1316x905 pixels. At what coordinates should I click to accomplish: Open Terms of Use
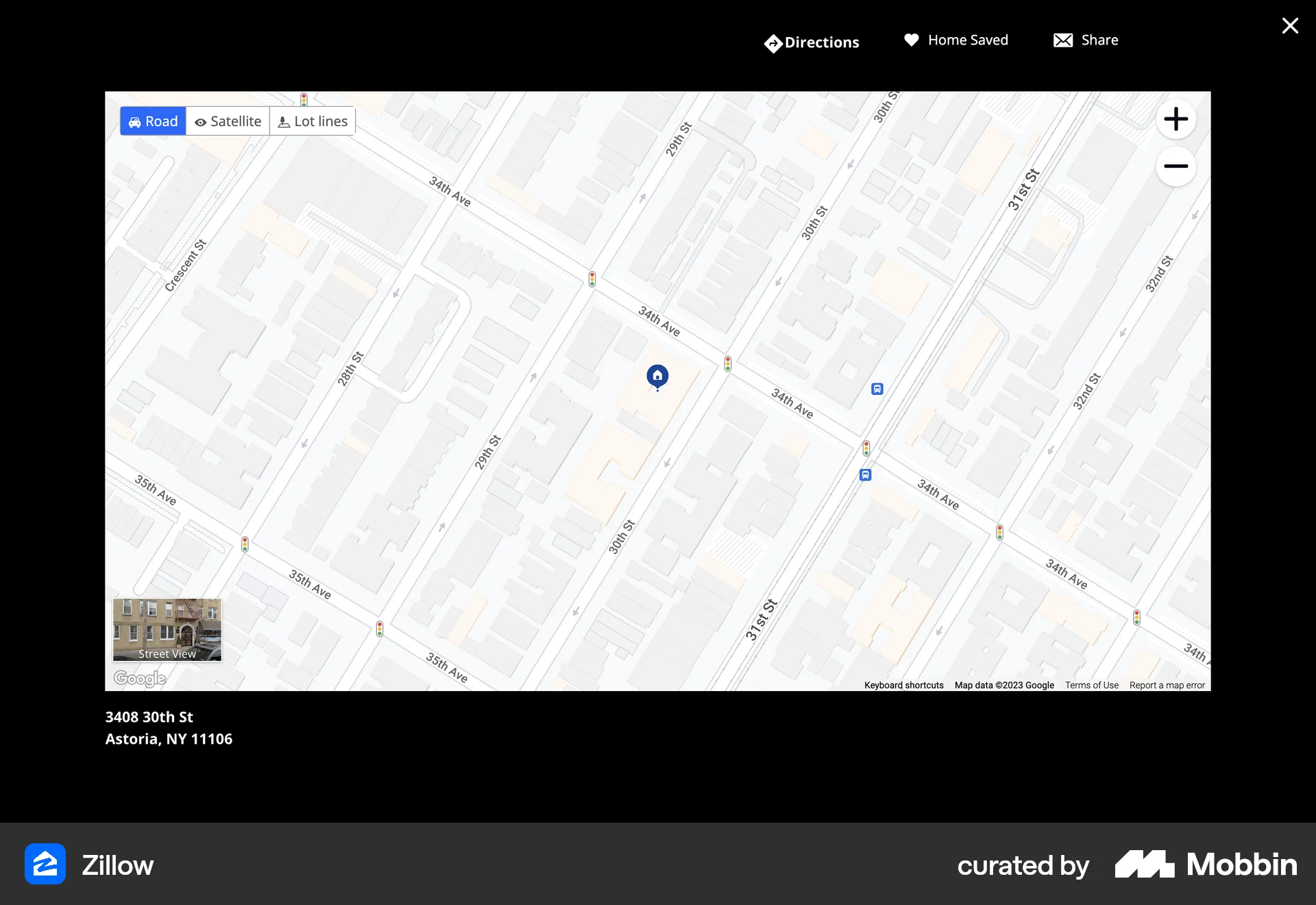point(1091,685)
